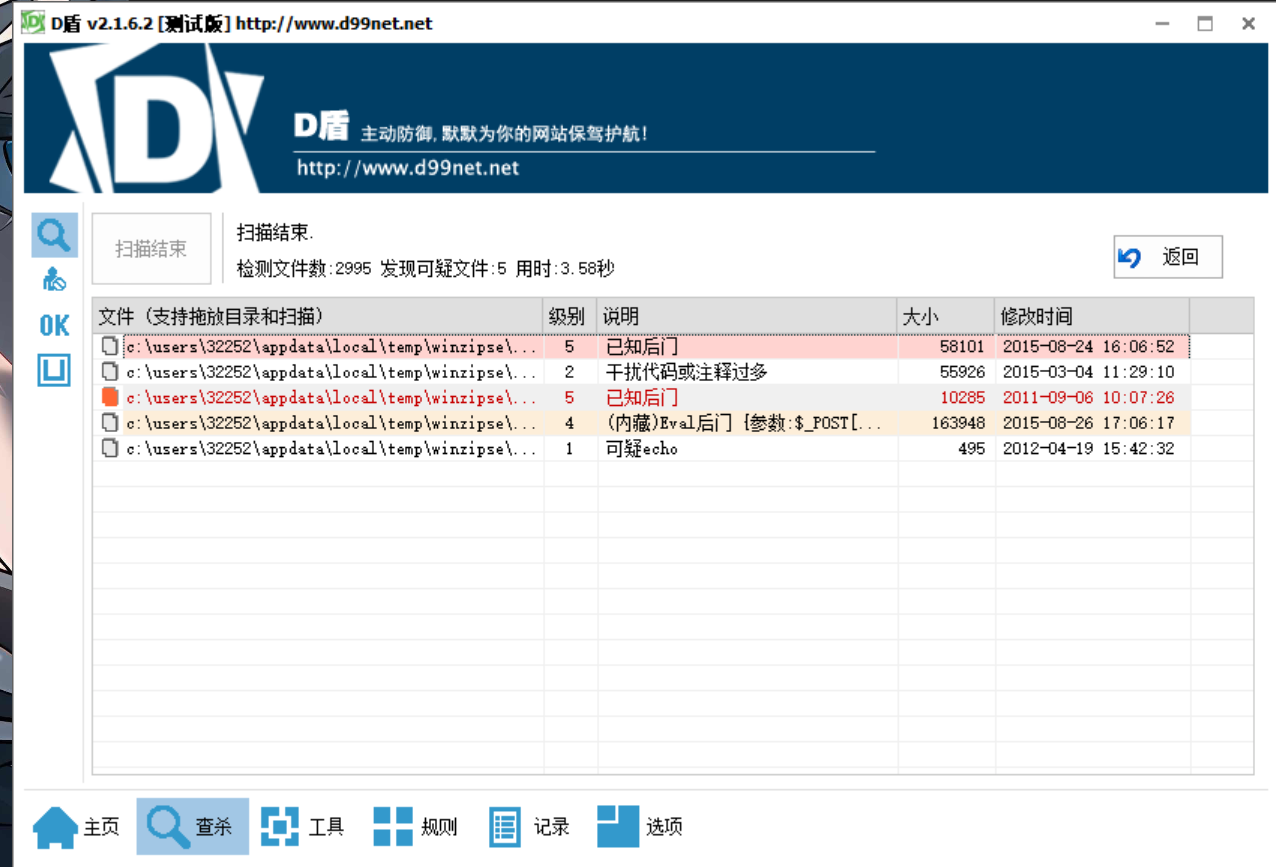Switch to the 查杀 scan tab
The width and height of the screenshot is (1276, 867).
(x=192, y=827)
